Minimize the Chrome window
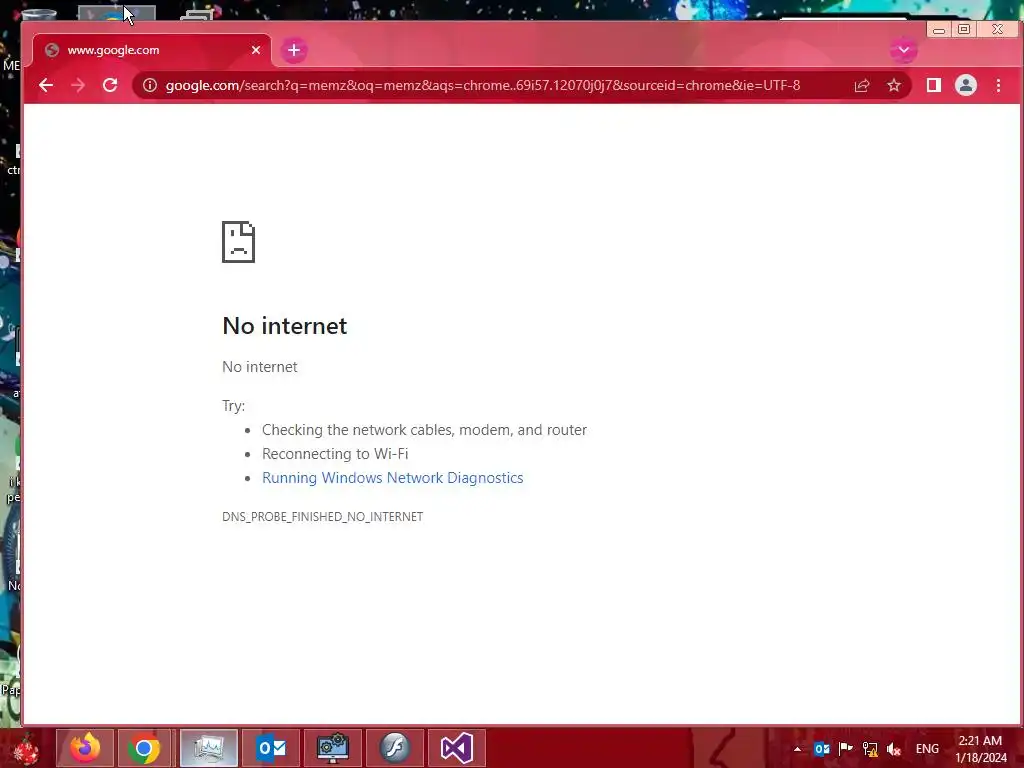Screen dimensions: 1024x768 pos(939,29)
